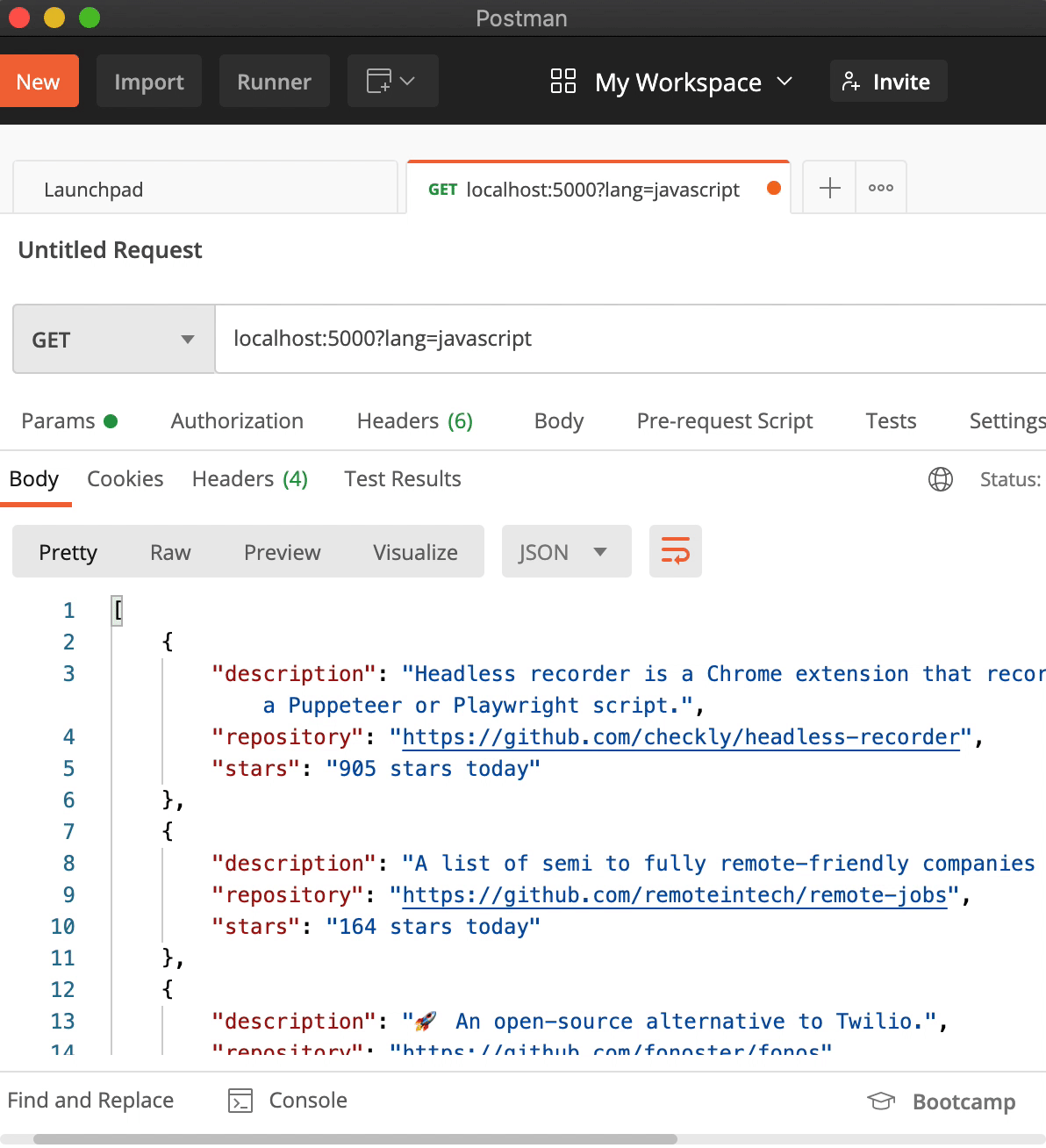
Task: Switch response view to Preview
Action: [x=282, y=552]
